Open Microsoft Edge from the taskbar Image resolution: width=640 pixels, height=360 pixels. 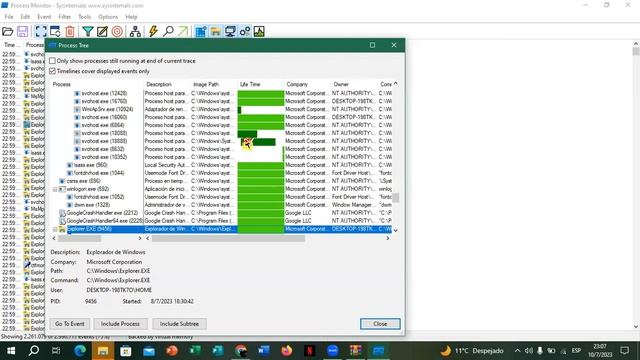pyautogui.click(x=80, y=351)
